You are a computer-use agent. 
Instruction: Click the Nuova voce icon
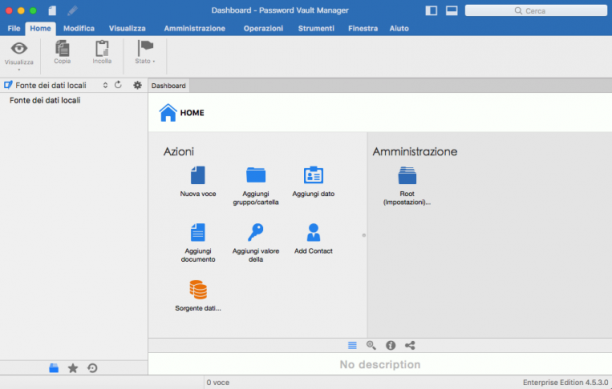coord(198,175)
